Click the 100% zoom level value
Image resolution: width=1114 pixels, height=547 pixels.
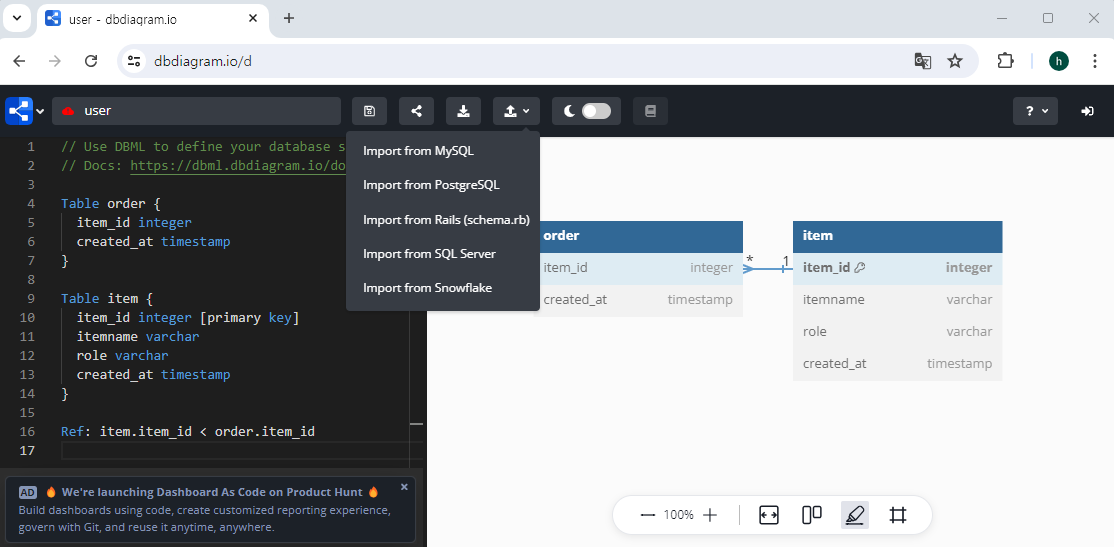coord(678,515)
